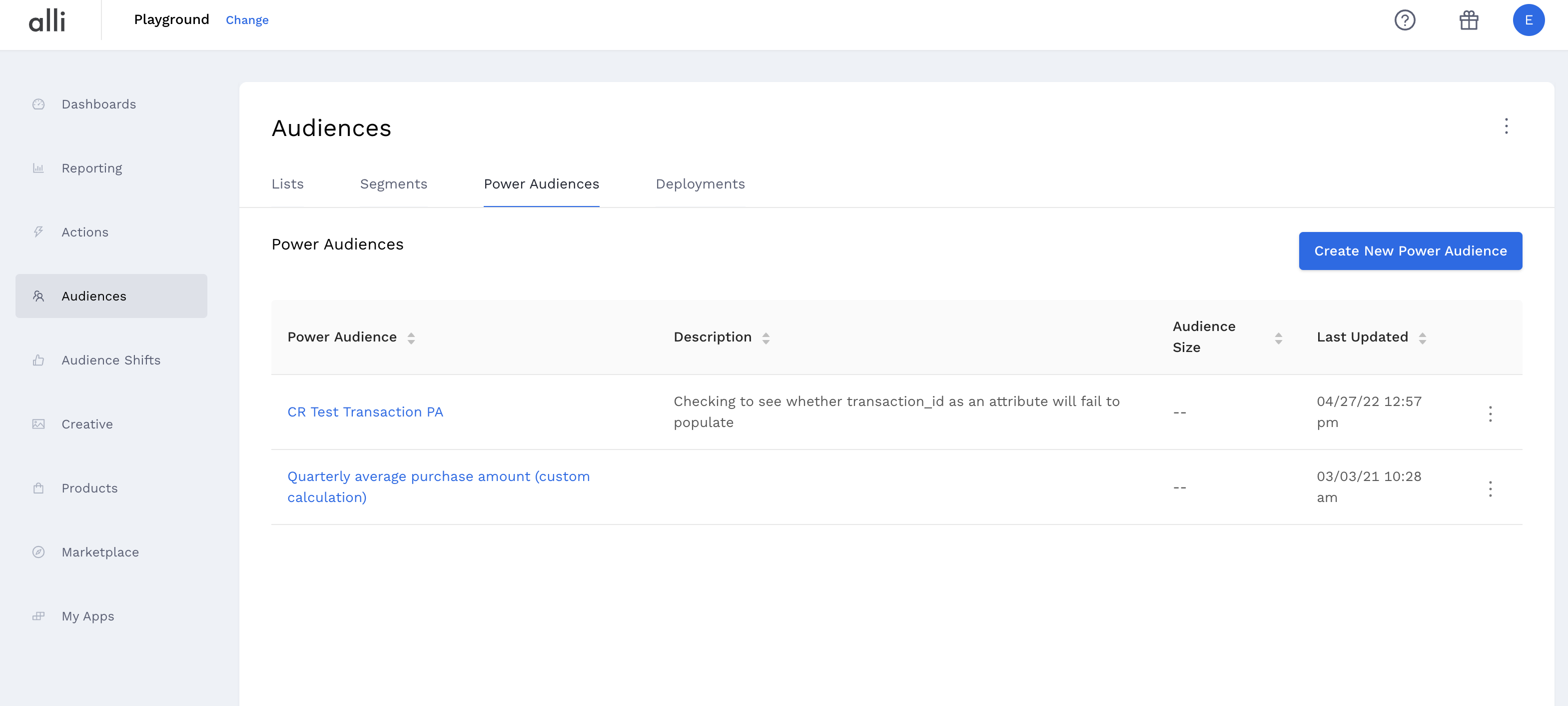1568x706 pixels.
Task: Switch to the Segments tab
Action: click(393, 184)
